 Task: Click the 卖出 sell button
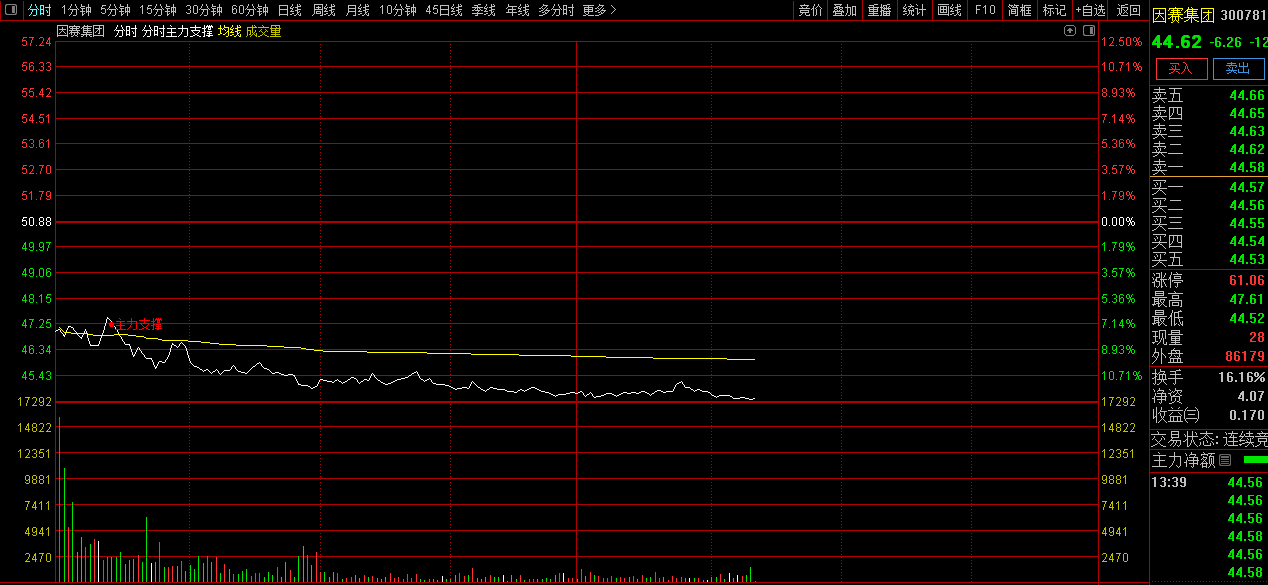[x=1238, y=68]
